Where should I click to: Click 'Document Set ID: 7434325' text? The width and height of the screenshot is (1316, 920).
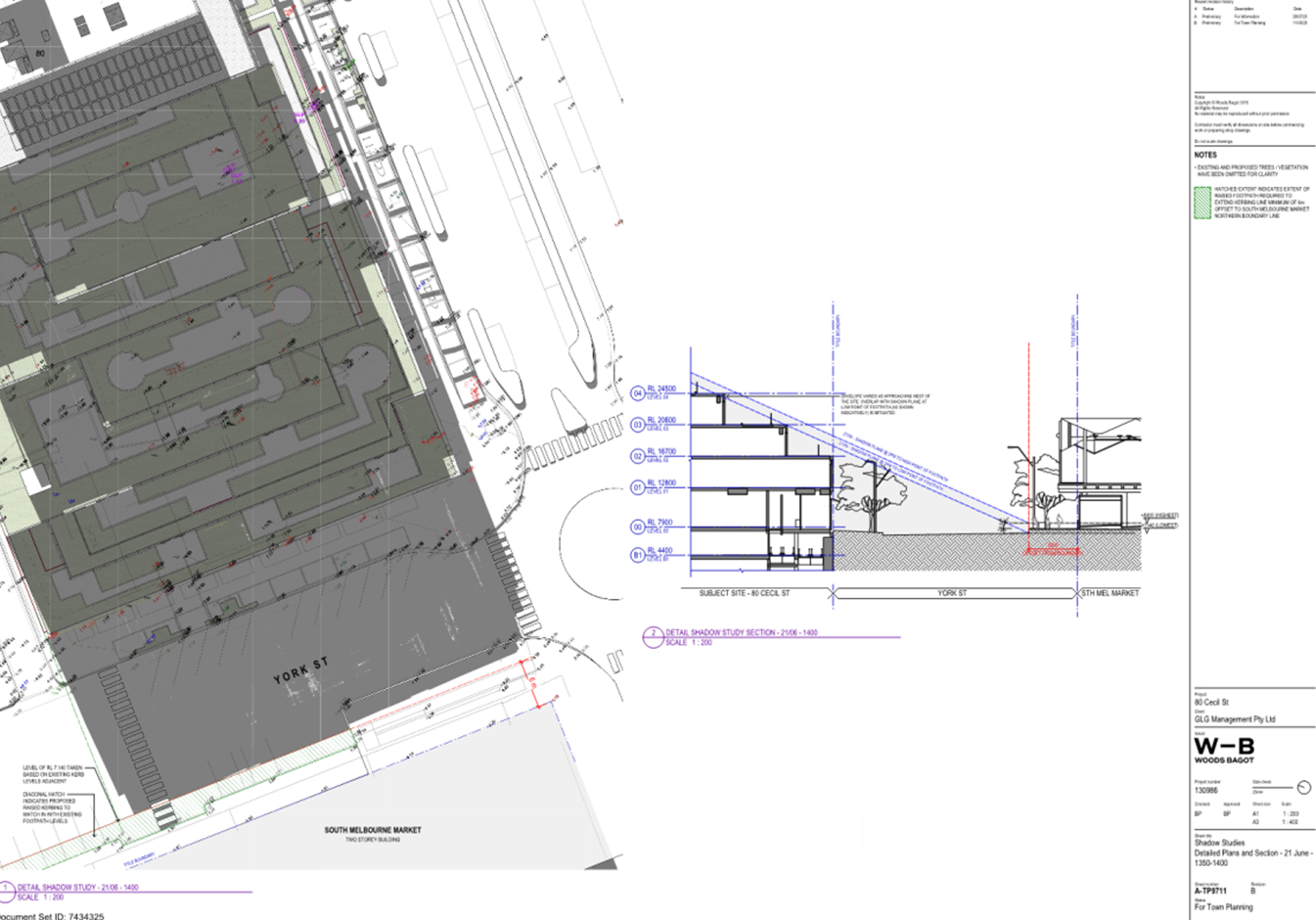pyautogui.click(x=52, y=916)
